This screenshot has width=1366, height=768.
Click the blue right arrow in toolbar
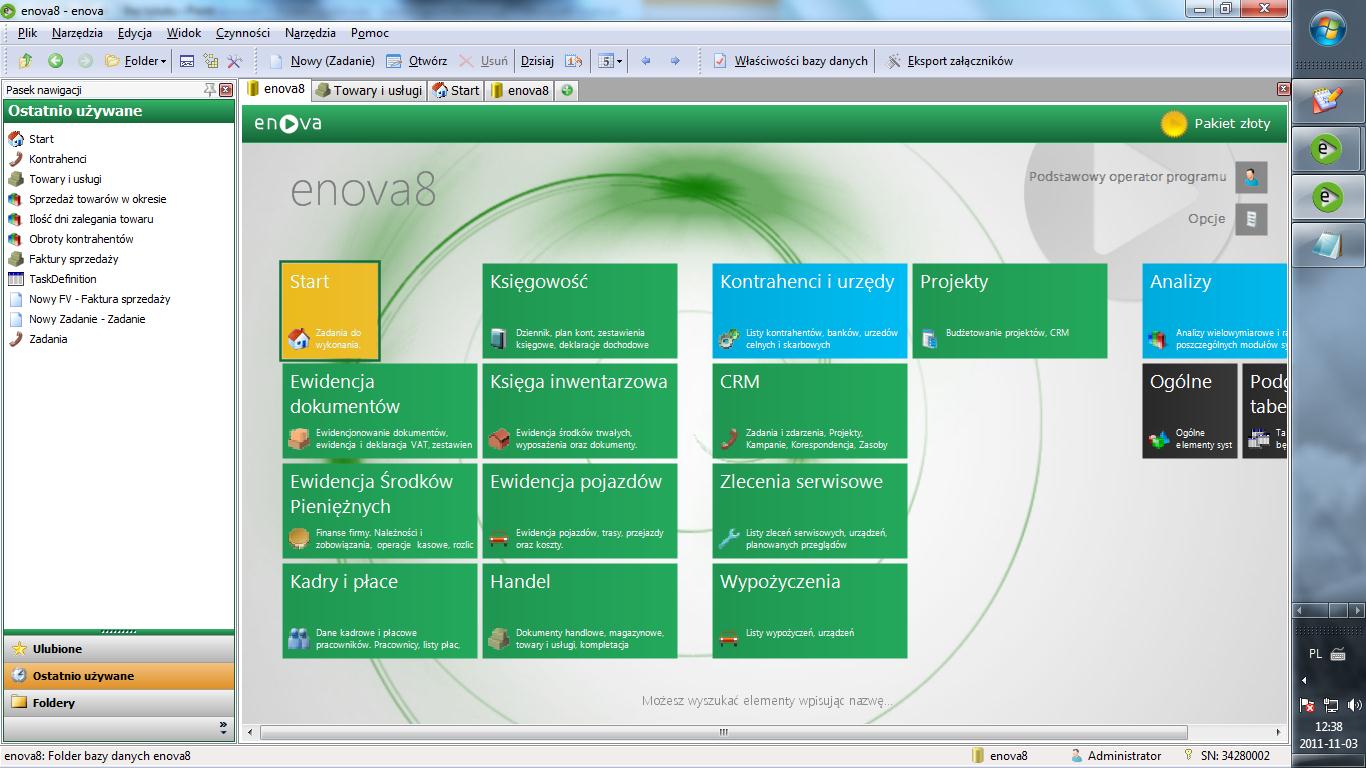675,61
